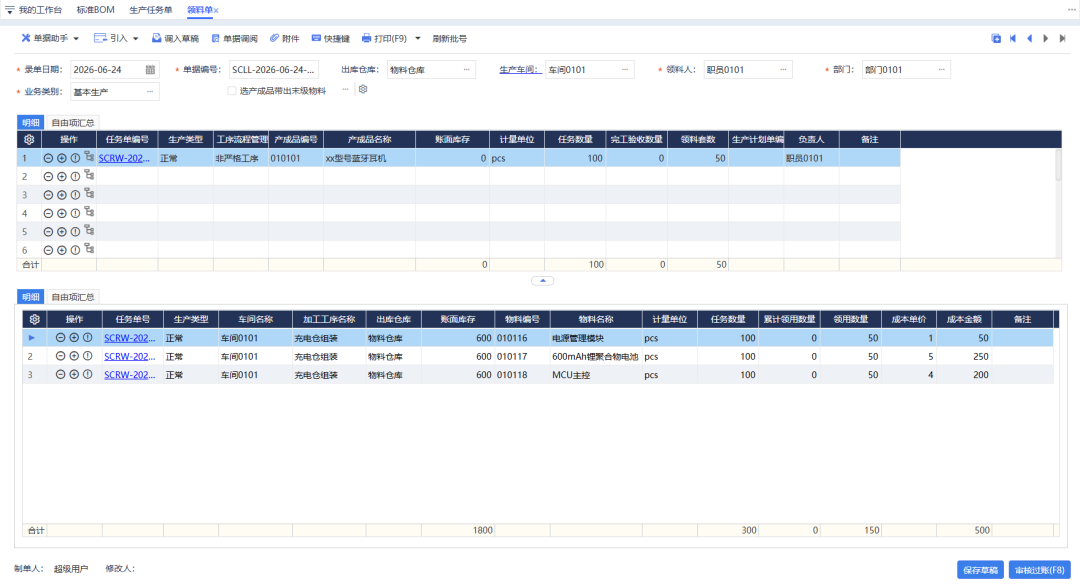Click the 单据编号 input field
Viewport: 1080px width, 585px height.
click(273, 70)
